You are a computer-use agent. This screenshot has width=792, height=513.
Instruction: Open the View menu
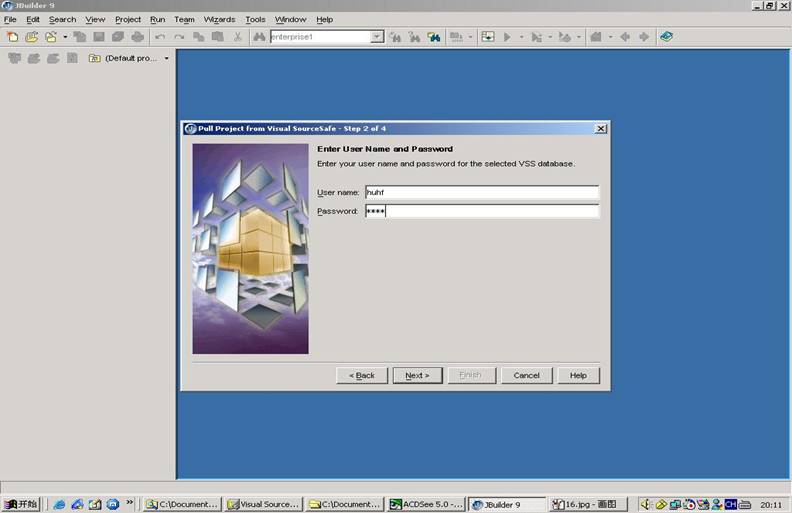95,20
